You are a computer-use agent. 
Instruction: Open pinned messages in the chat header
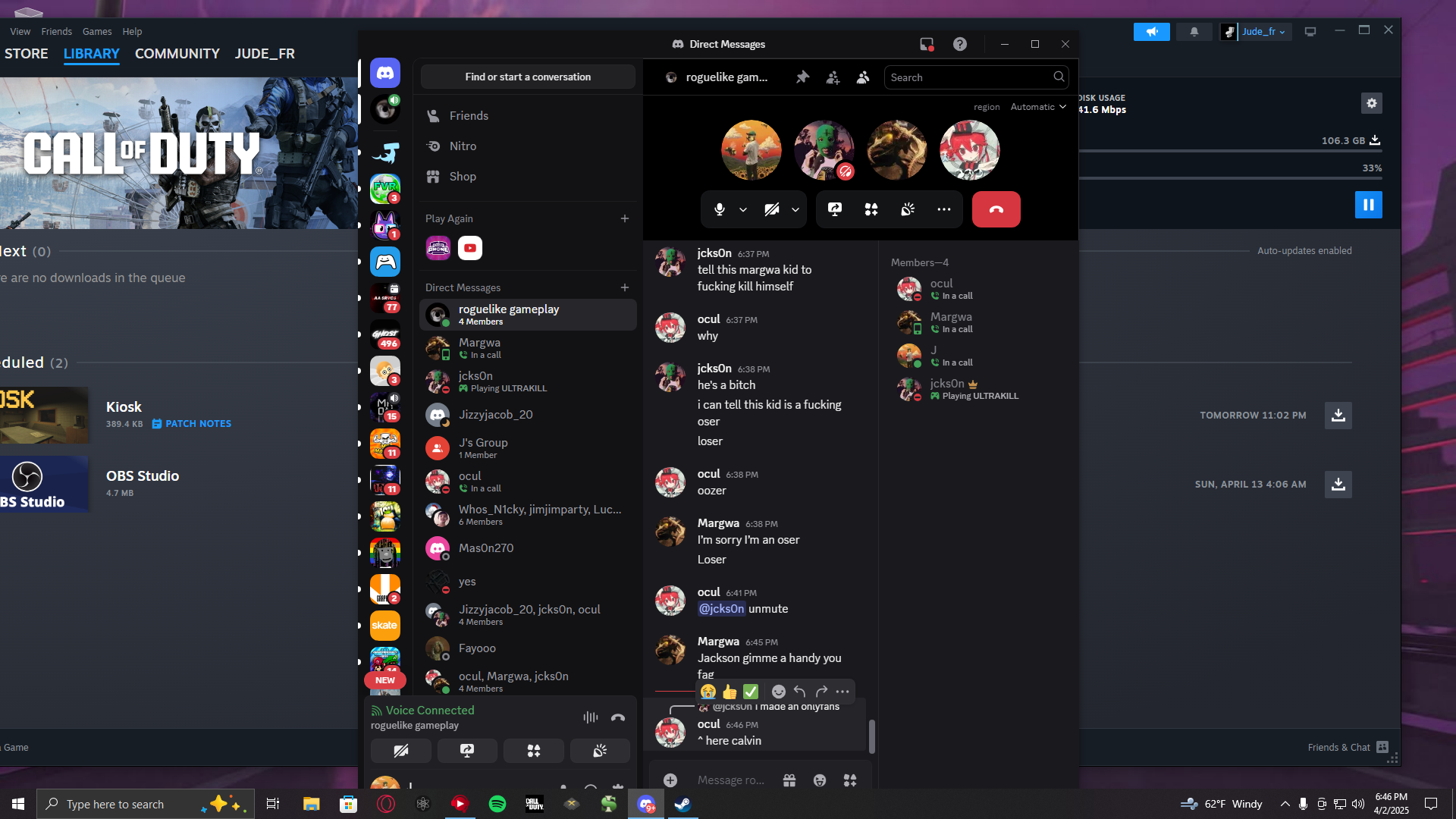pyautogui.click(x=802, y=77)
